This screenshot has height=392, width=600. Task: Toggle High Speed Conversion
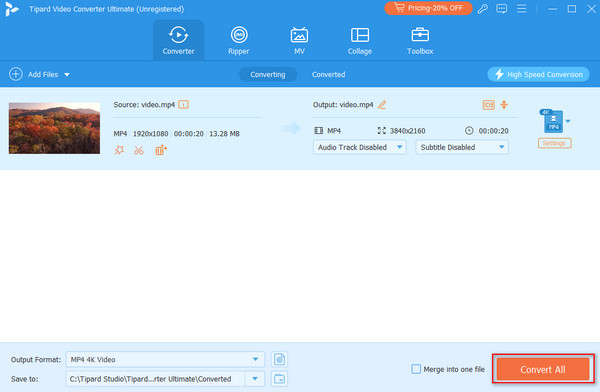(x=538, y=74)
